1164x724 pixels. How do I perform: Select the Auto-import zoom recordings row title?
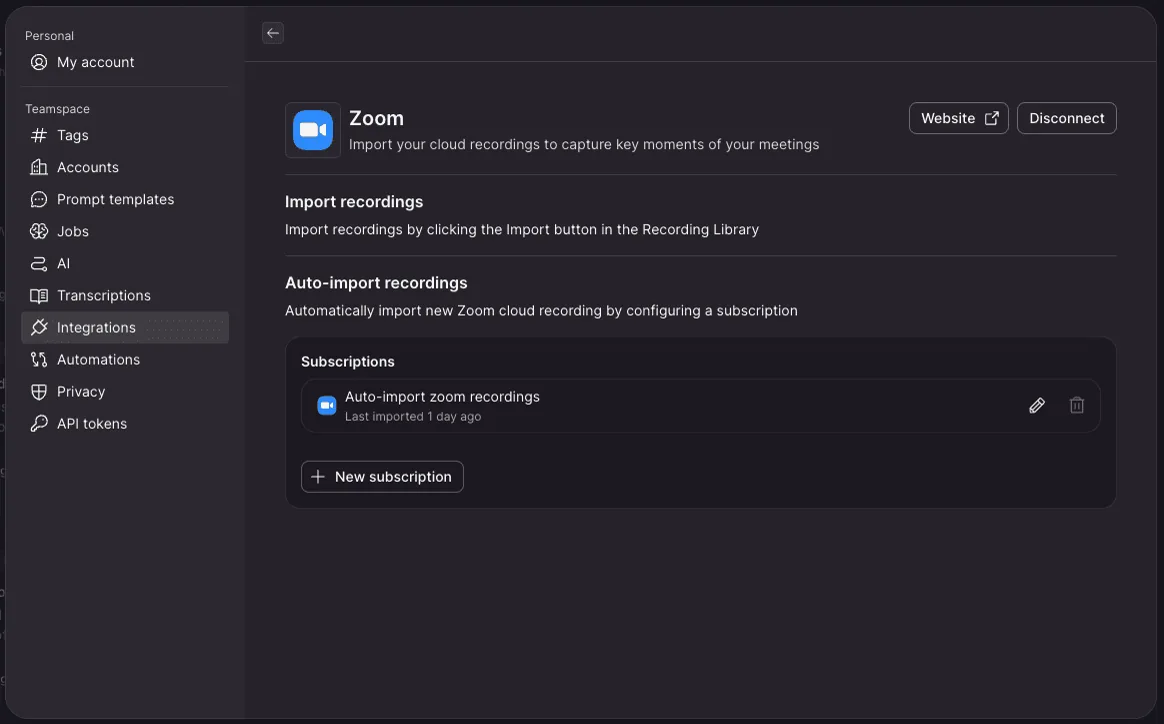pos(442,397)
